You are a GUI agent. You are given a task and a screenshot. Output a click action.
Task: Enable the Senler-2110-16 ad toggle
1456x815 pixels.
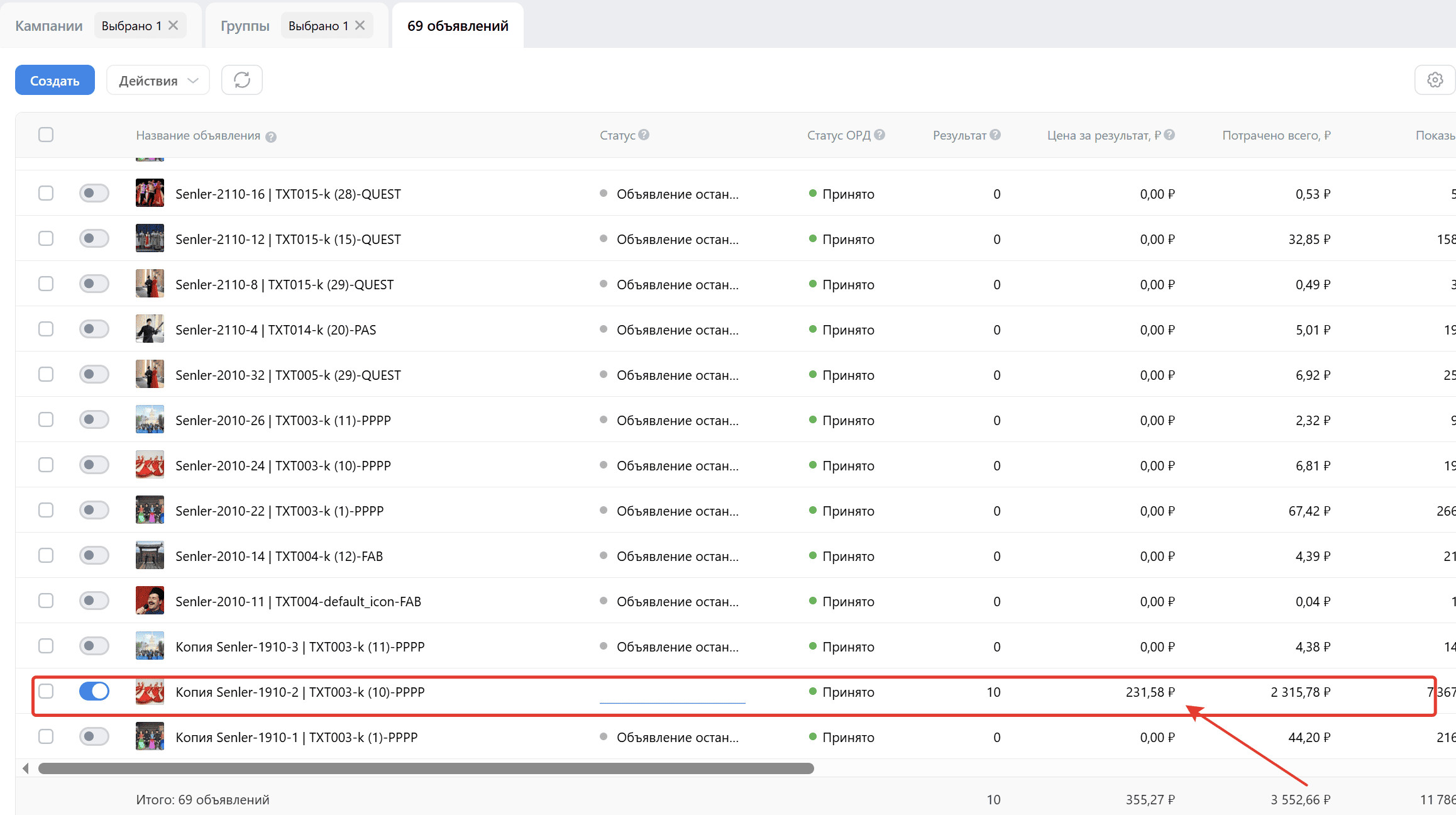pos(94,193)
